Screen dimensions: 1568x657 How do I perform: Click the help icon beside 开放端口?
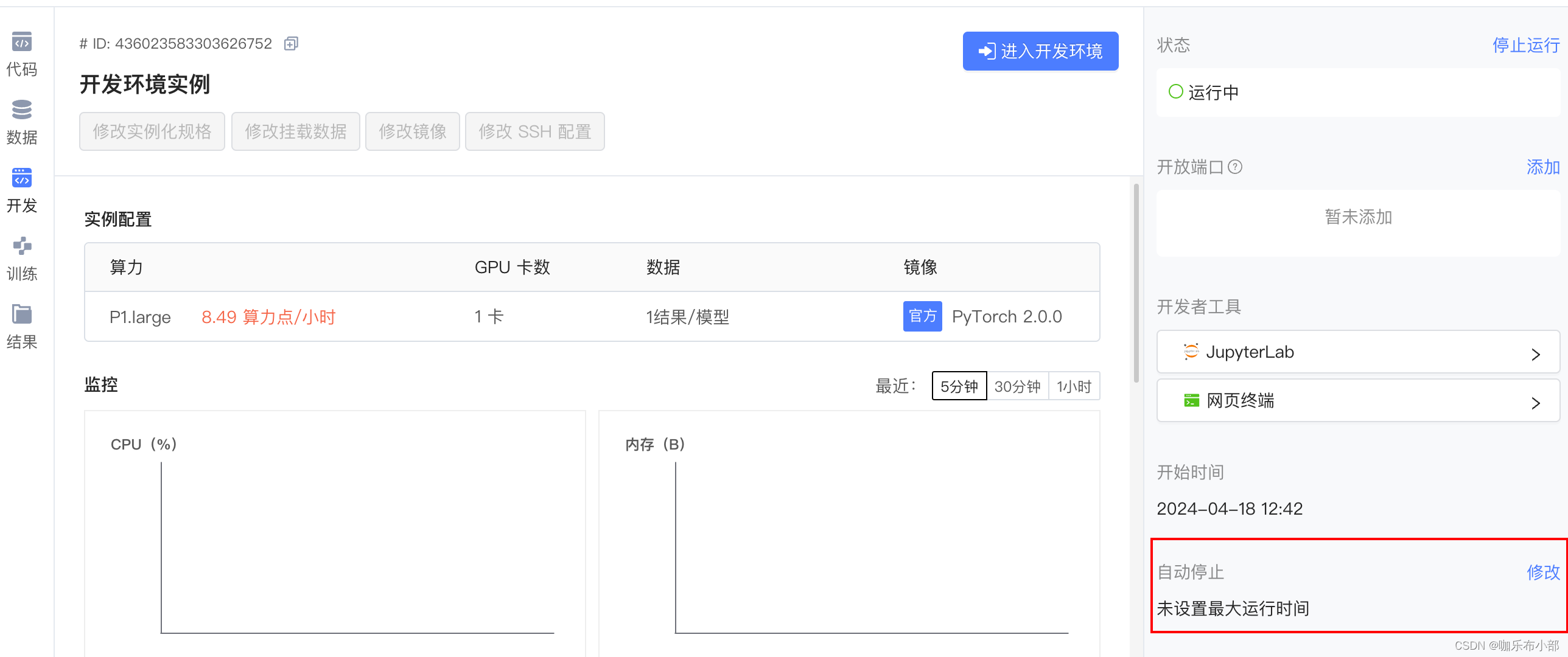1235,167
